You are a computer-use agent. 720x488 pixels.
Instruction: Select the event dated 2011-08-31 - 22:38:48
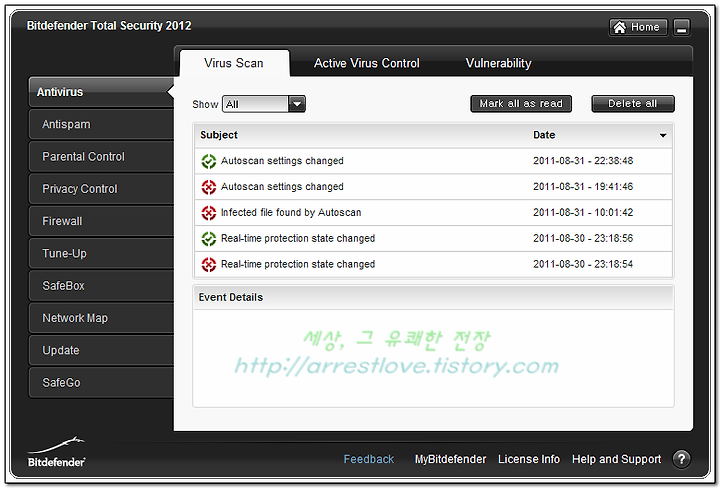(x=433, y=161)
